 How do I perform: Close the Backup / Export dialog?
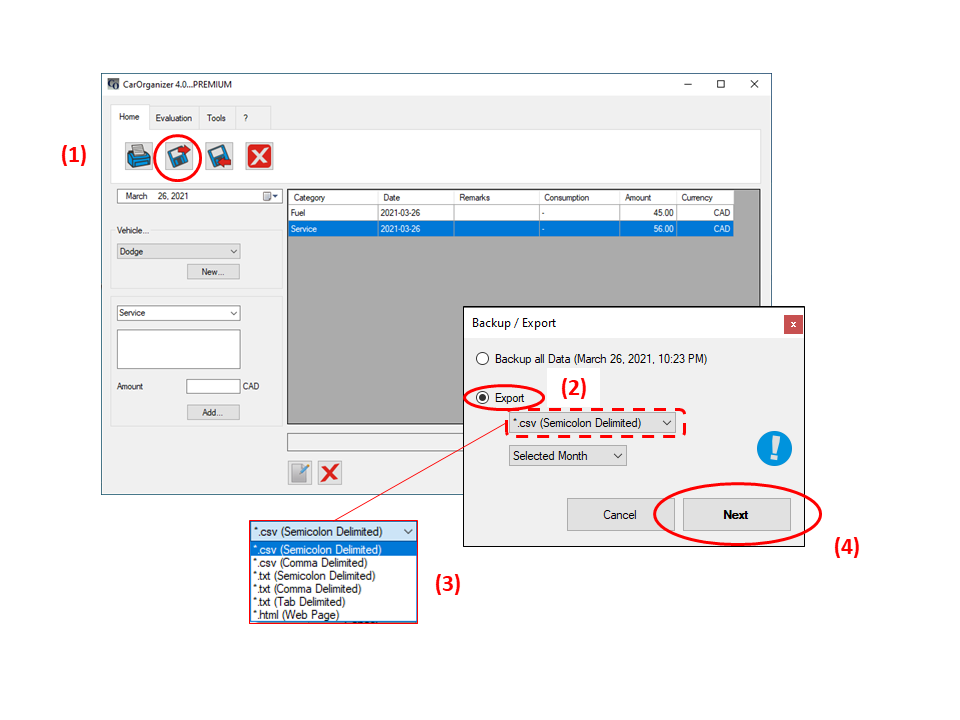click(793, 324)
